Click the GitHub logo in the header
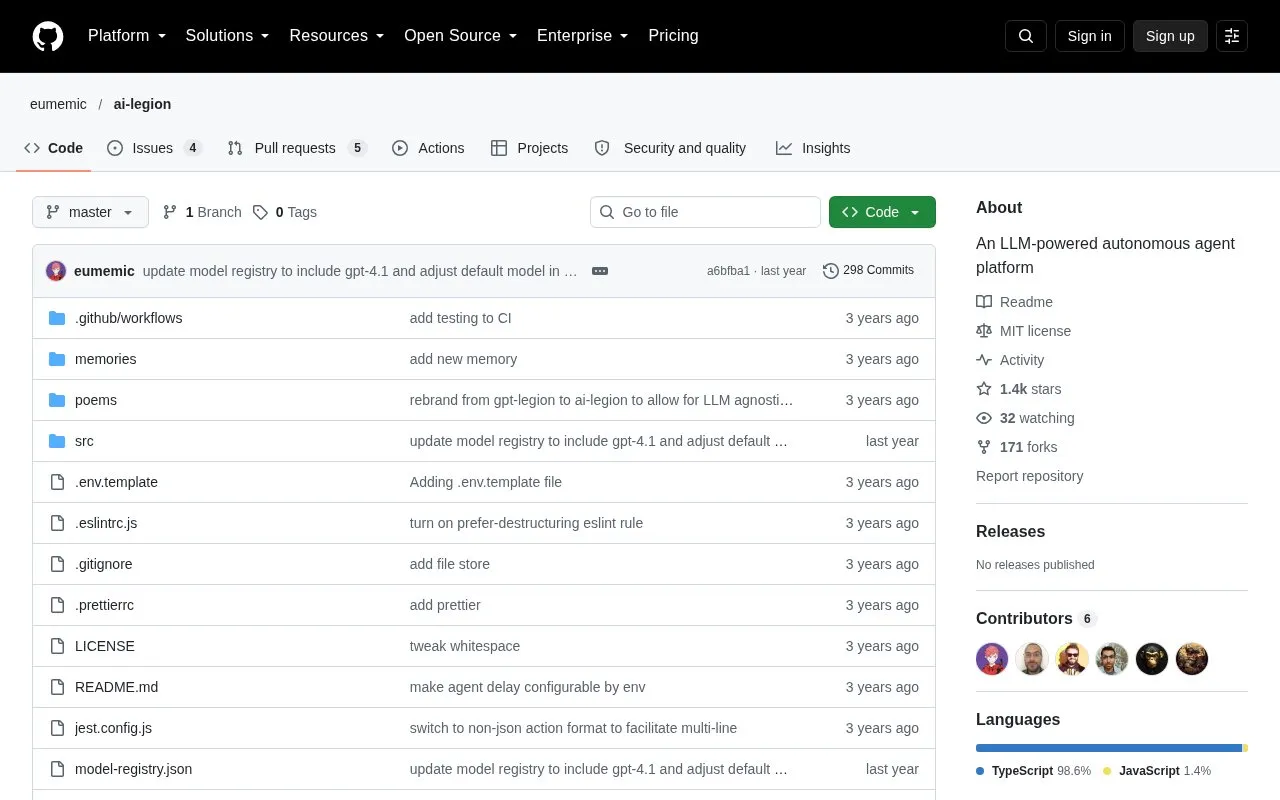This screenshot has width=1280, height=800. [48, 36]
